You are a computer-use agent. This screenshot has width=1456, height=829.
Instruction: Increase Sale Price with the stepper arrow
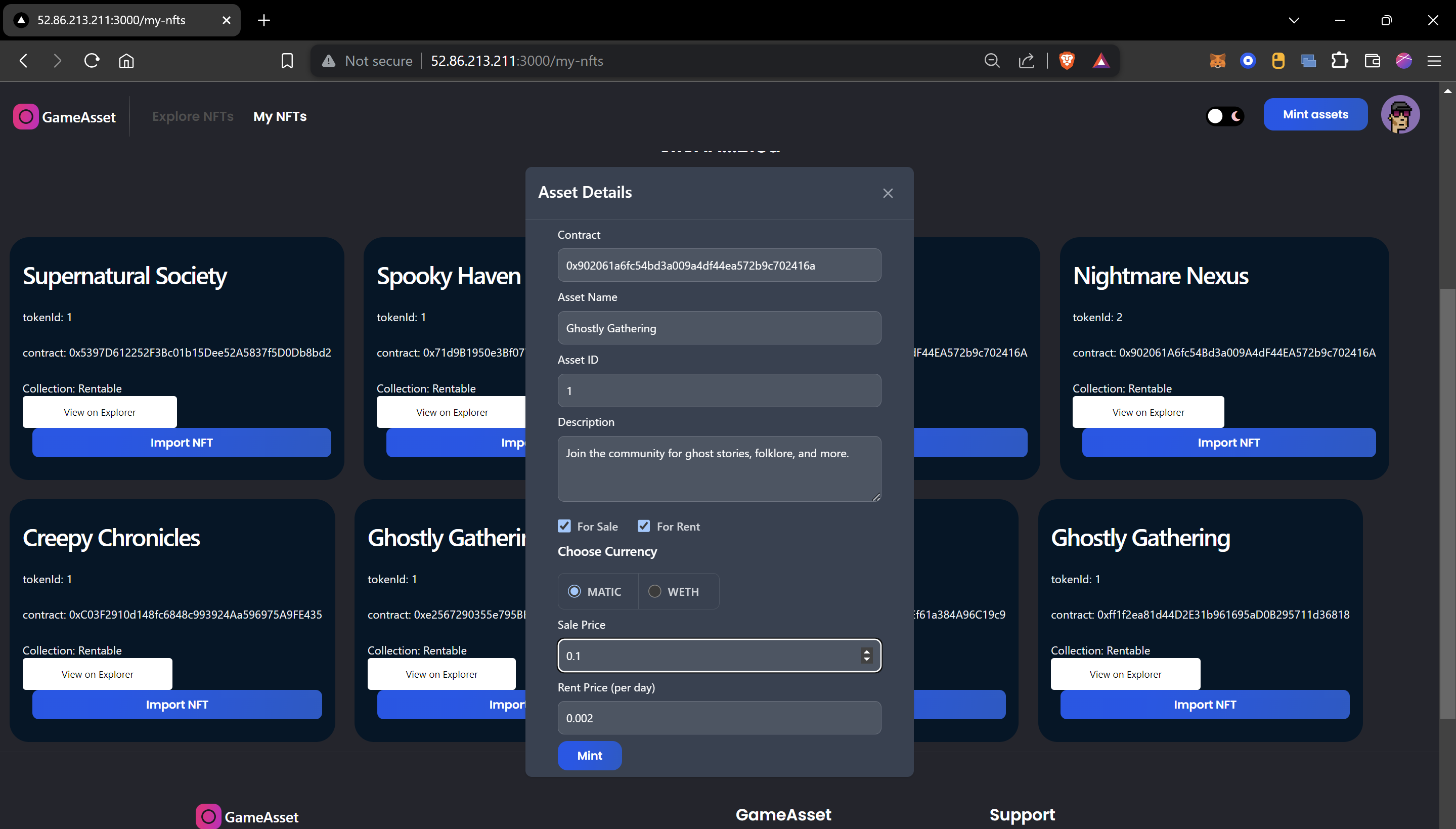(866, 651)
